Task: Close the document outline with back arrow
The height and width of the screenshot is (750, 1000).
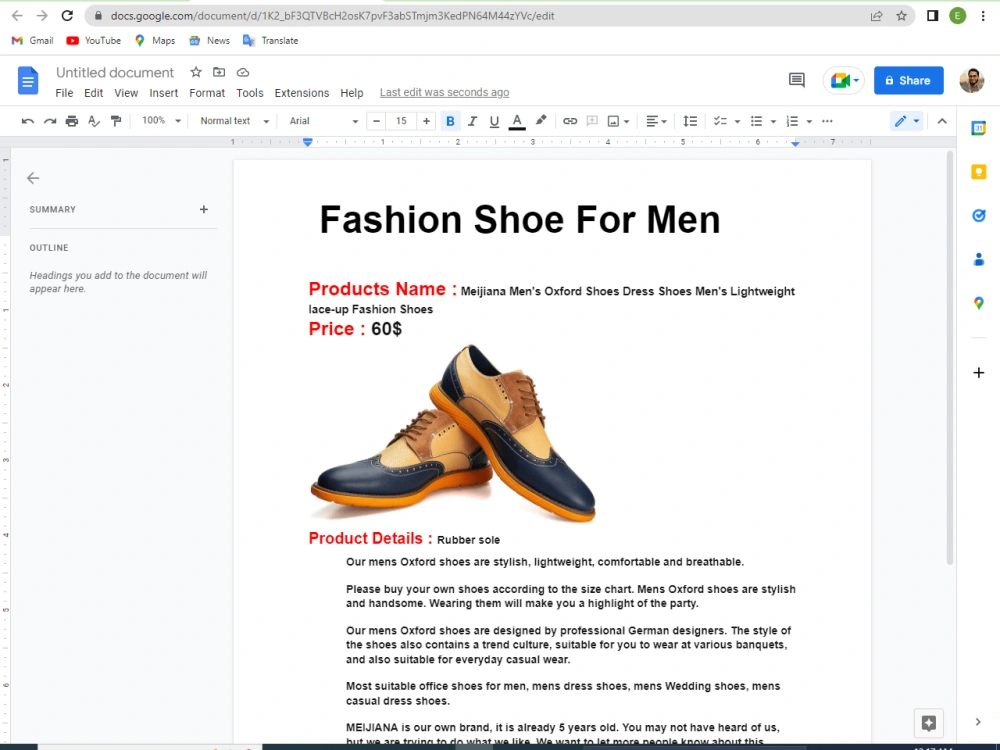Action: tap(33, 178)
